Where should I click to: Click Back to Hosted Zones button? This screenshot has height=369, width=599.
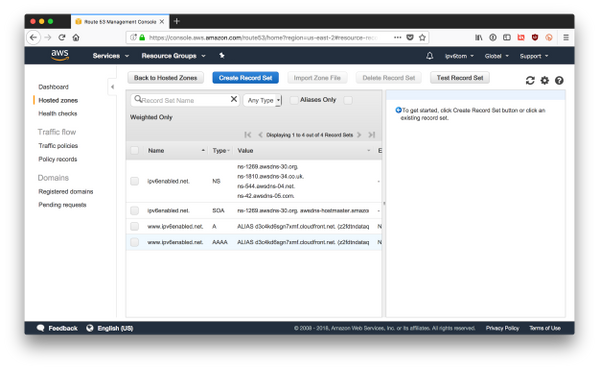[165, 78]
